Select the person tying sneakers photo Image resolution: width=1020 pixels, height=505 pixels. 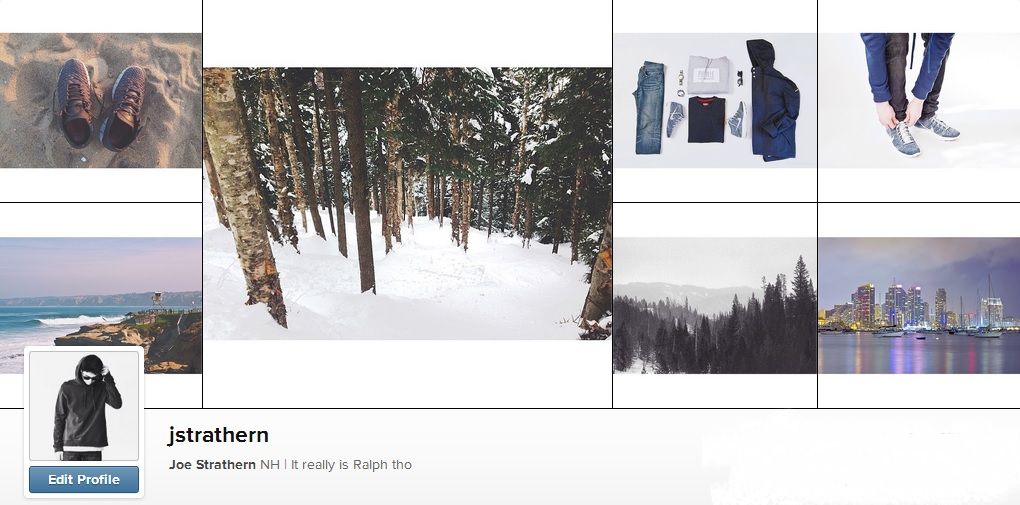click(919, 101)
